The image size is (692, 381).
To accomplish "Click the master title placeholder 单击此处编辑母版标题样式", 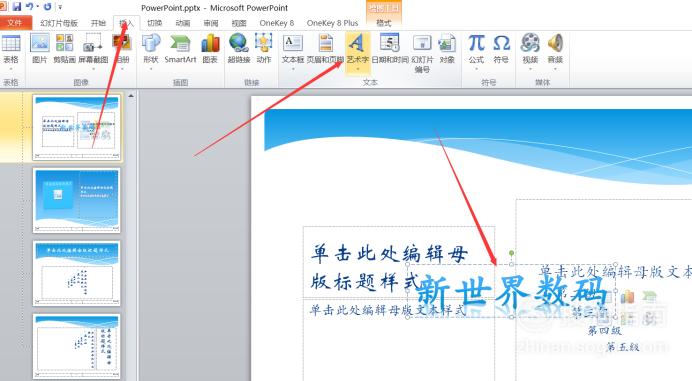I will 389,267.
